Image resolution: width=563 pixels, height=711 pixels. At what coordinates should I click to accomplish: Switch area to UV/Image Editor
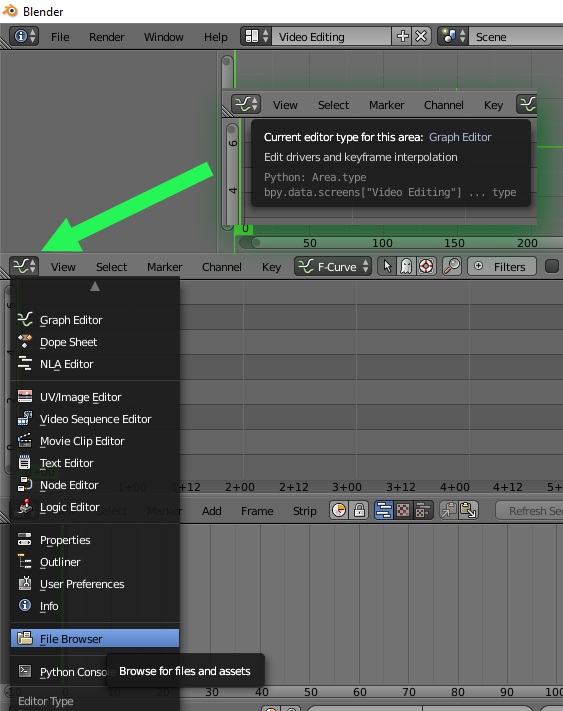tap(95, 397)
